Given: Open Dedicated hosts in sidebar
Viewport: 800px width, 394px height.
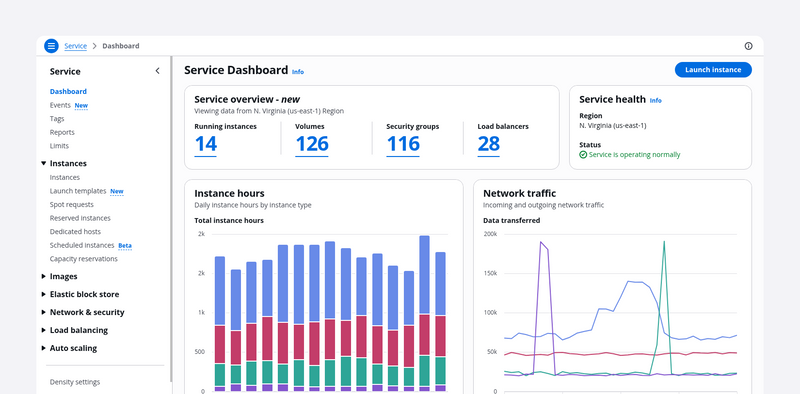Looking at the screenshot, I should point(75,232).
